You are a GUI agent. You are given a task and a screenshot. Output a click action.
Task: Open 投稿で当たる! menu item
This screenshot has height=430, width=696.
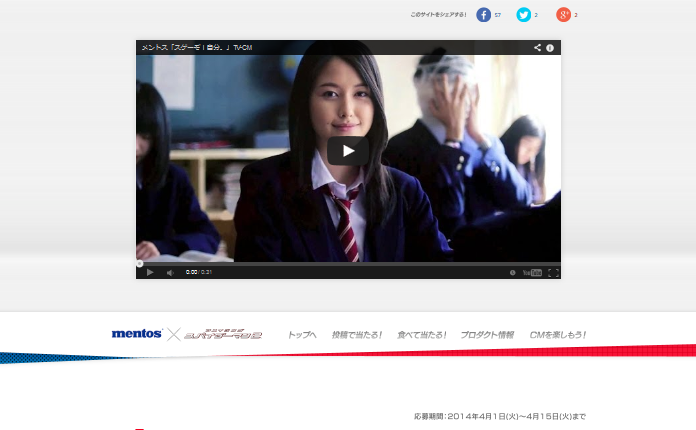[357, 335]
